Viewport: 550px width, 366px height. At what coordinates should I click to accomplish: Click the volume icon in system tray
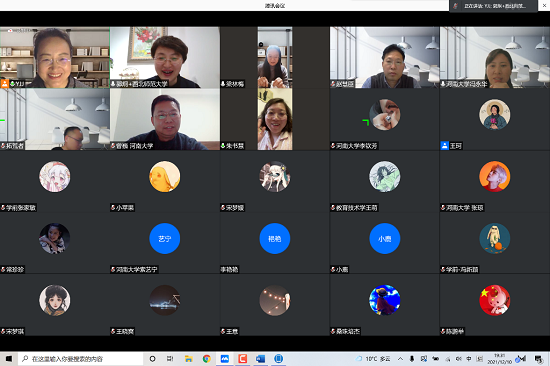pyautogui.click(x=458, y=359)
